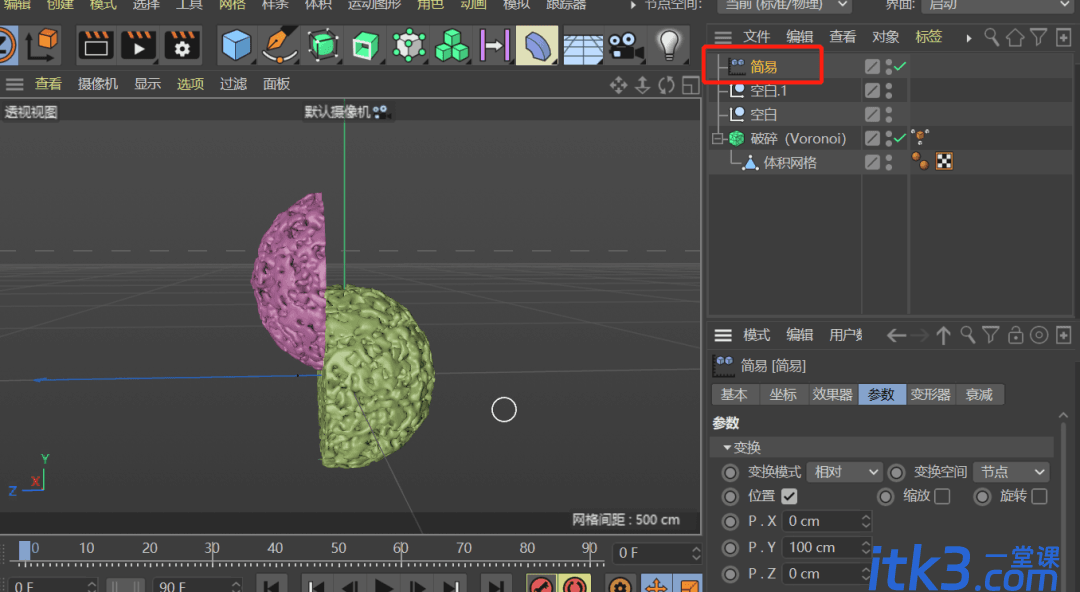Click animation circle next to P . X
This screenshot has height=592, width=1080.
[x=730, y=522]
